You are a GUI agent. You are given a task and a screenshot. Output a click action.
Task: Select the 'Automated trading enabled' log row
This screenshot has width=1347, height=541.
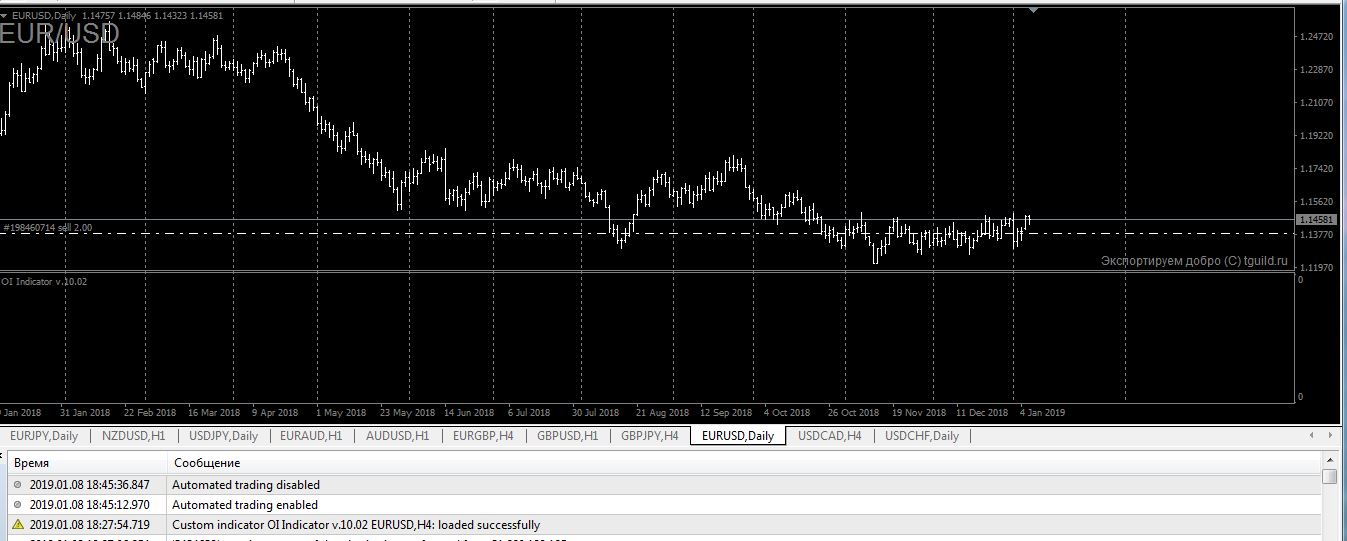664,505
